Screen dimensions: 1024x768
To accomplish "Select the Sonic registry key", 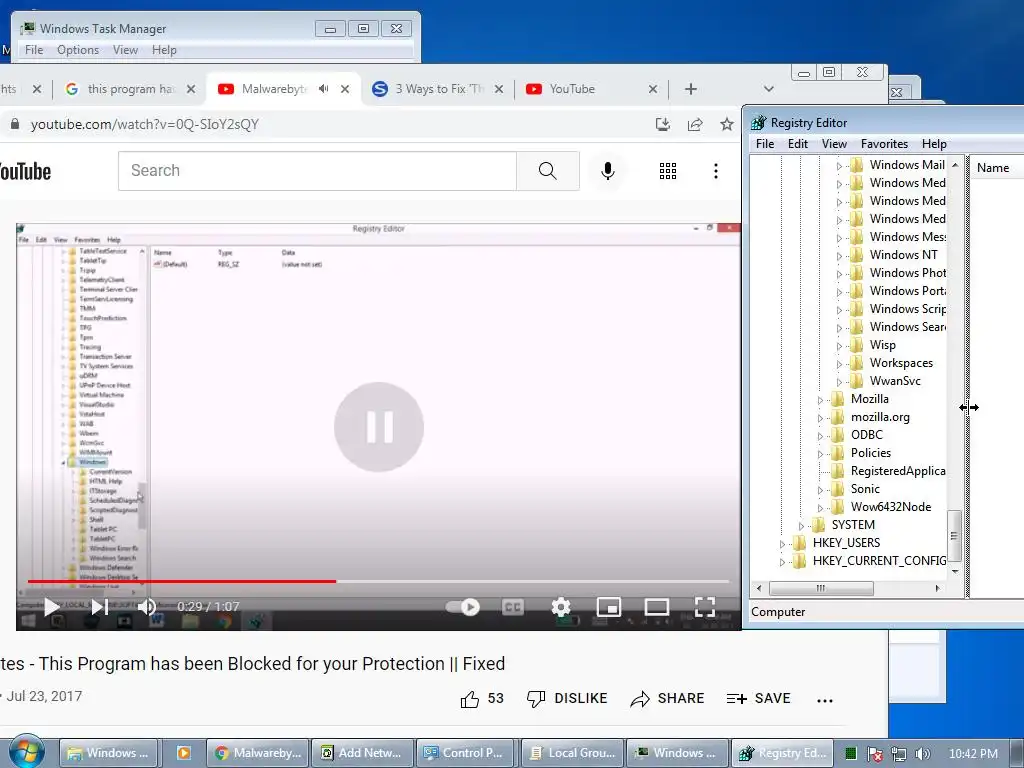I will (x=865, y=488).
